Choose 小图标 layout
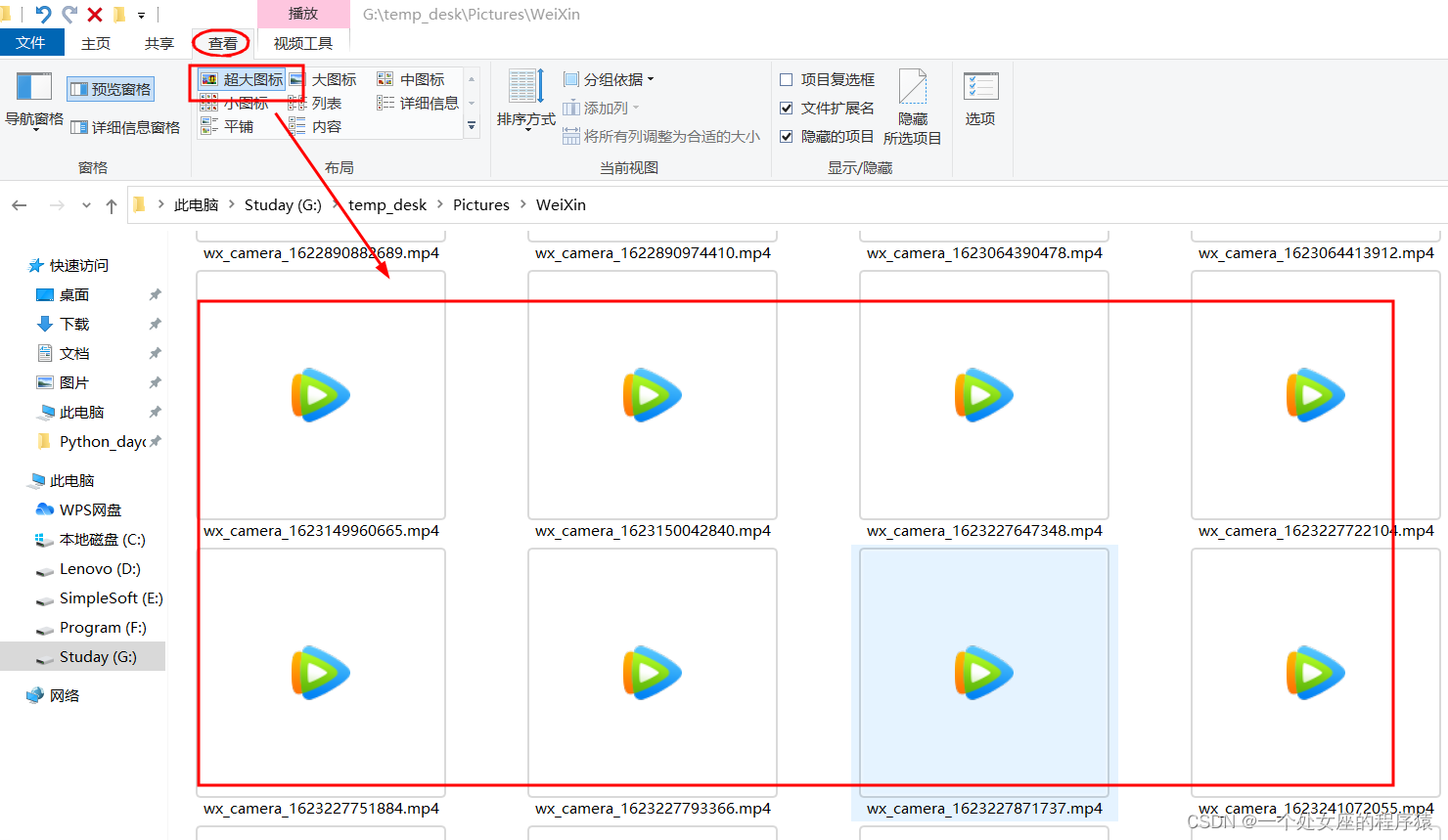 click(235, 103)
